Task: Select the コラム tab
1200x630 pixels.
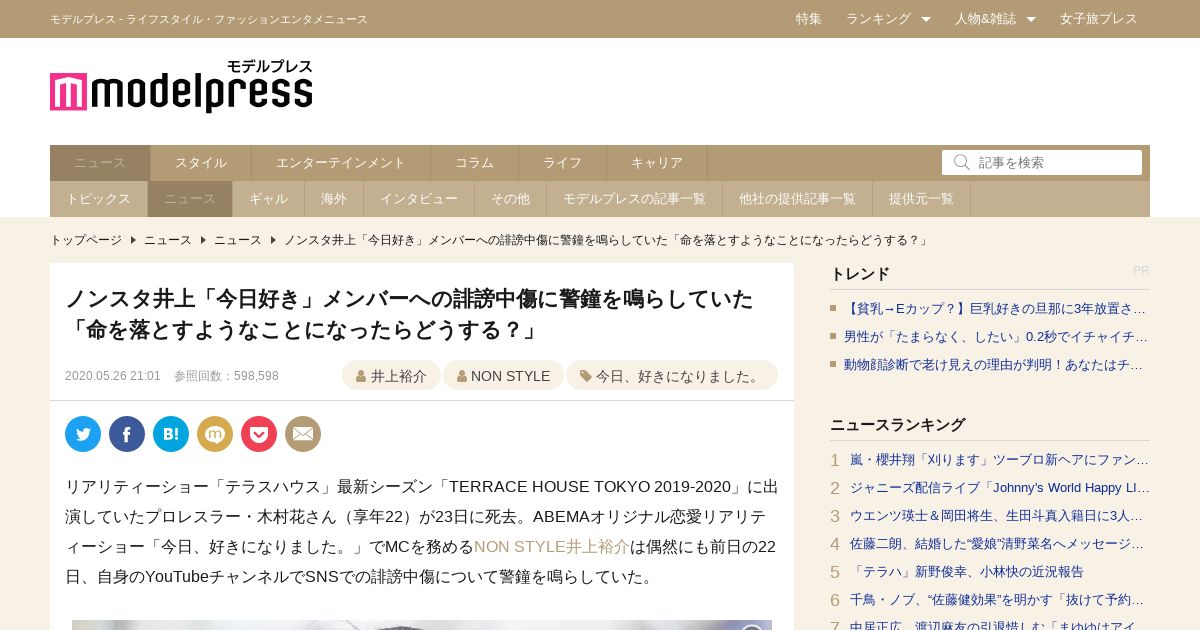Action: coord(475,163)
